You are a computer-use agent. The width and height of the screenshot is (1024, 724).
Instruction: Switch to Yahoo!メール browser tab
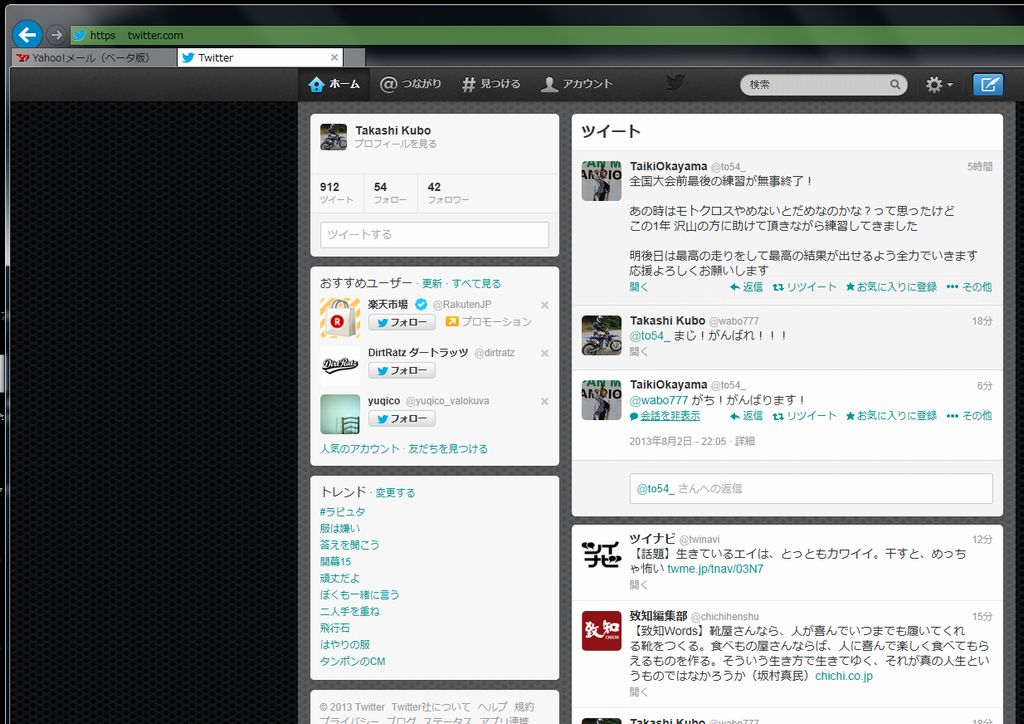[94, 57]
